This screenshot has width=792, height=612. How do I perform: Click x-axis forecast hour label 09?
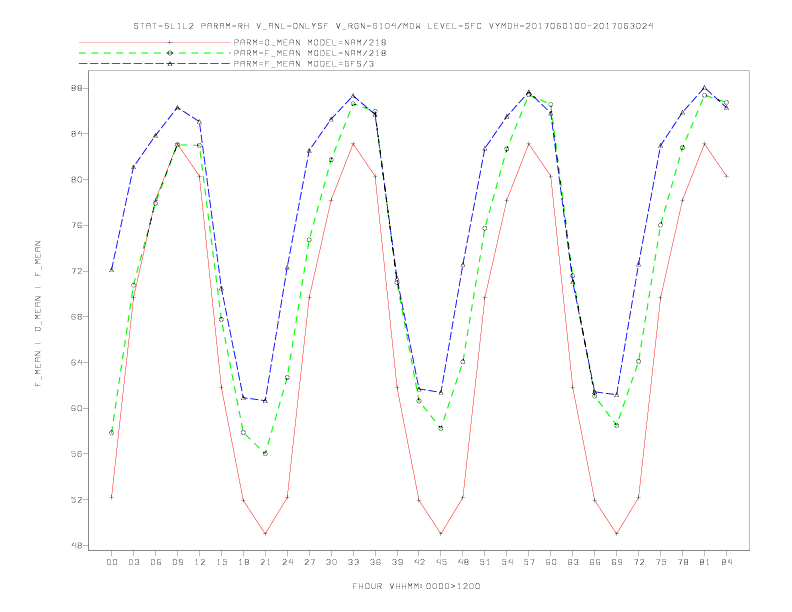coord(177,562)
